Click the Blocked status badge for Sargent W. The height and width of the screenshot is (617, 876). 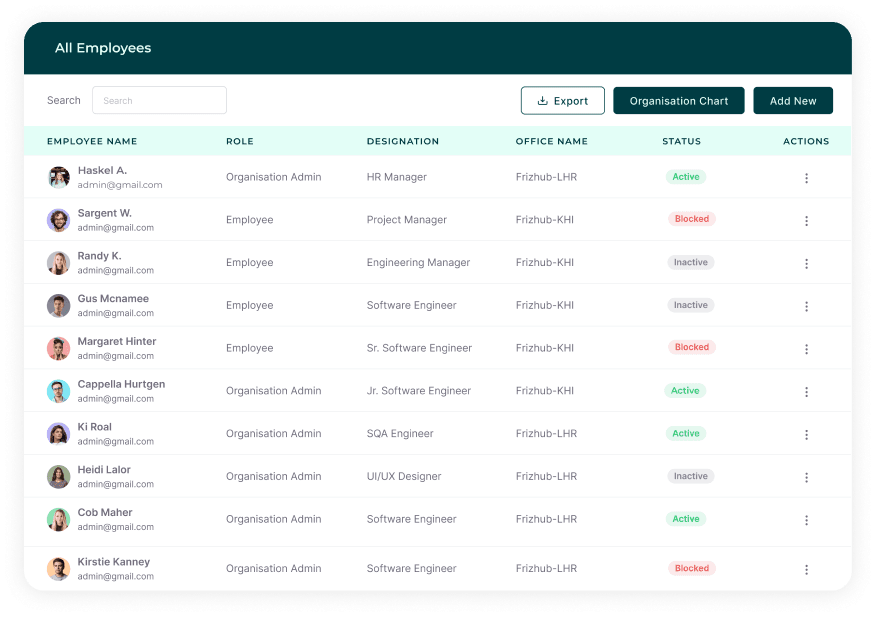coord(691,219)
